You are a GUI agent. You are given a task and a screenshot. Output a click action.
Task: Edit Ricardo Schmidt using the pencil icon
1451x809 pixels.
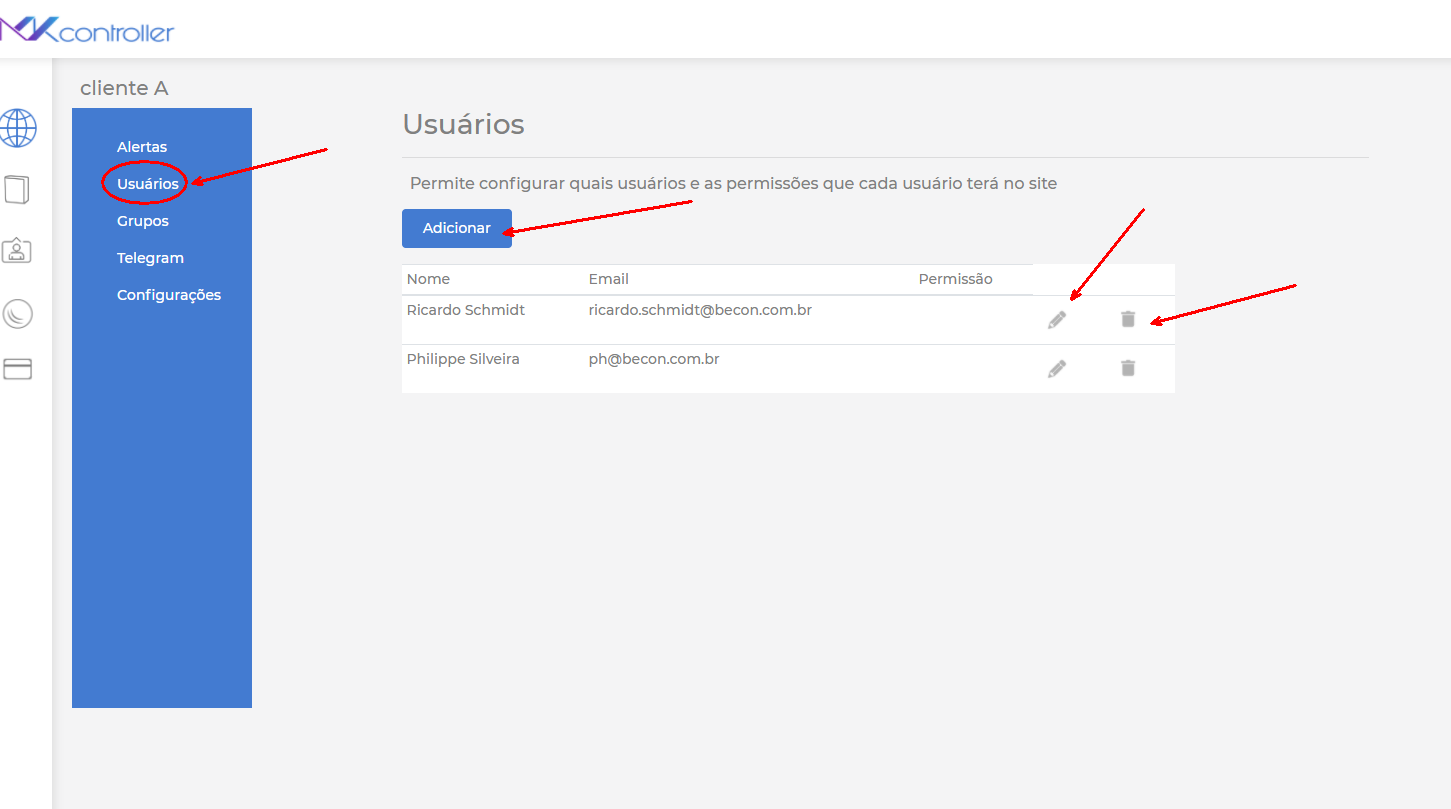(1057, 318)
